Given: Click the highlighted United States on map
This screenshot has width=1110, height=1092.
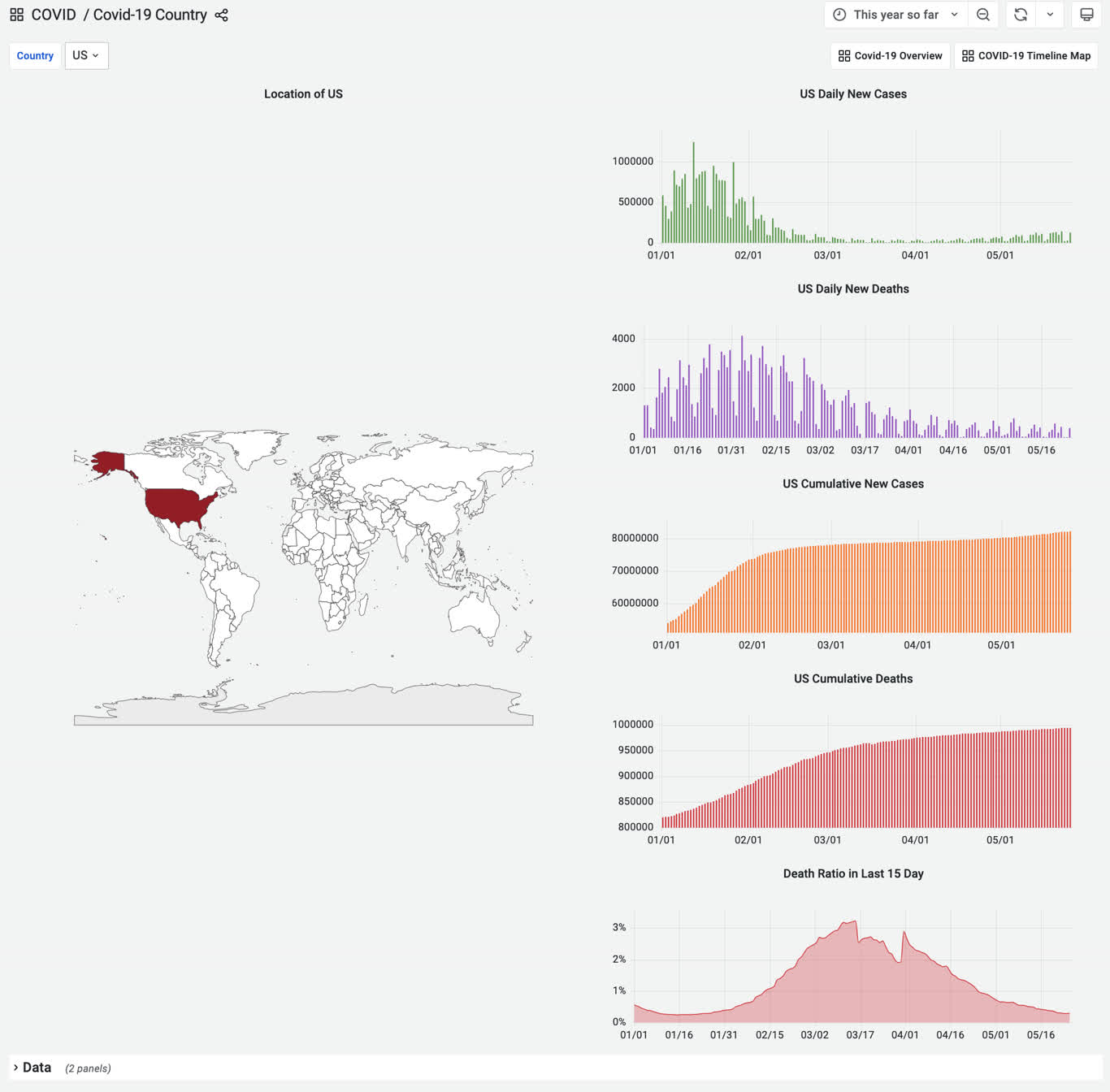Looking at the screenshot, I should 180,505.
